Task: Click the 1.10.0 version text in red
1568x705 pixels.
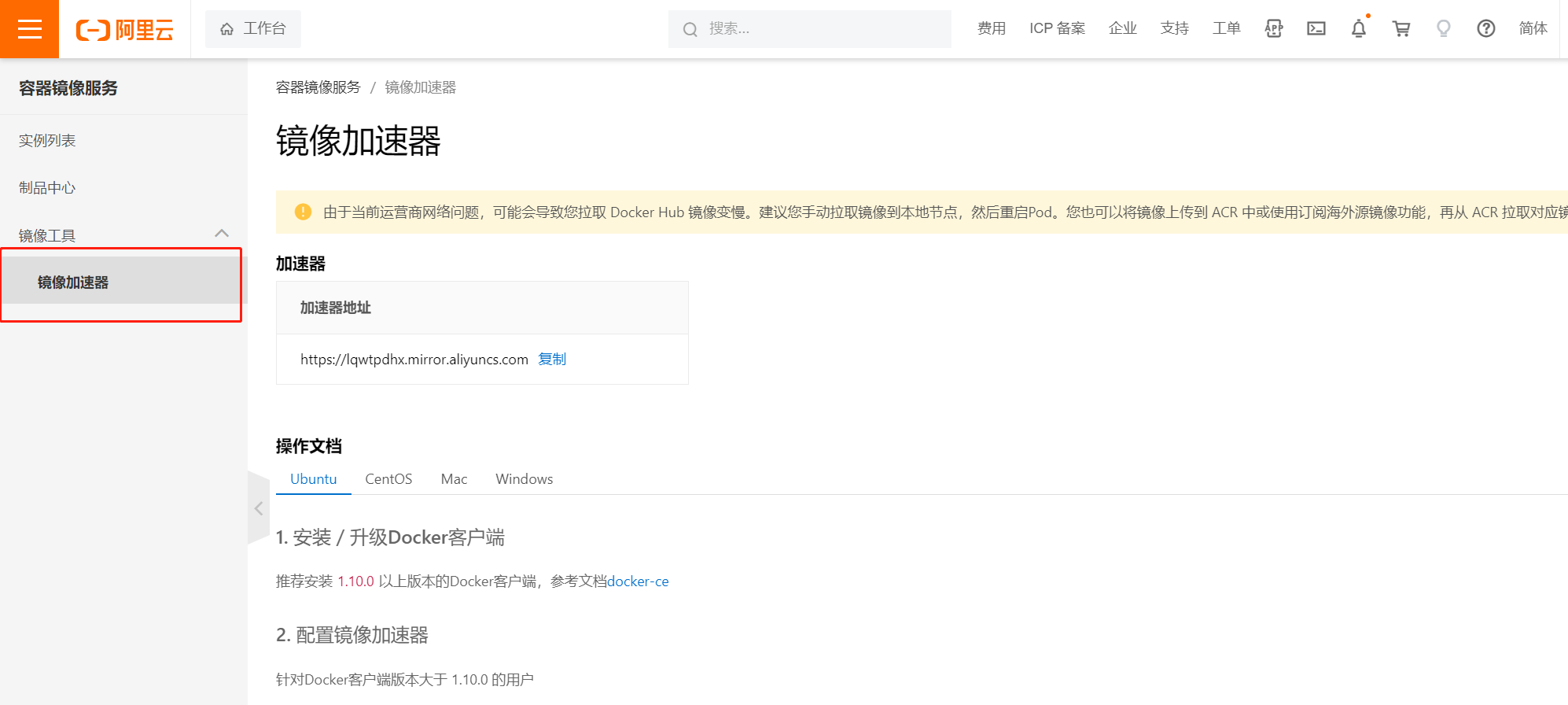Action: tap(356, 581)
